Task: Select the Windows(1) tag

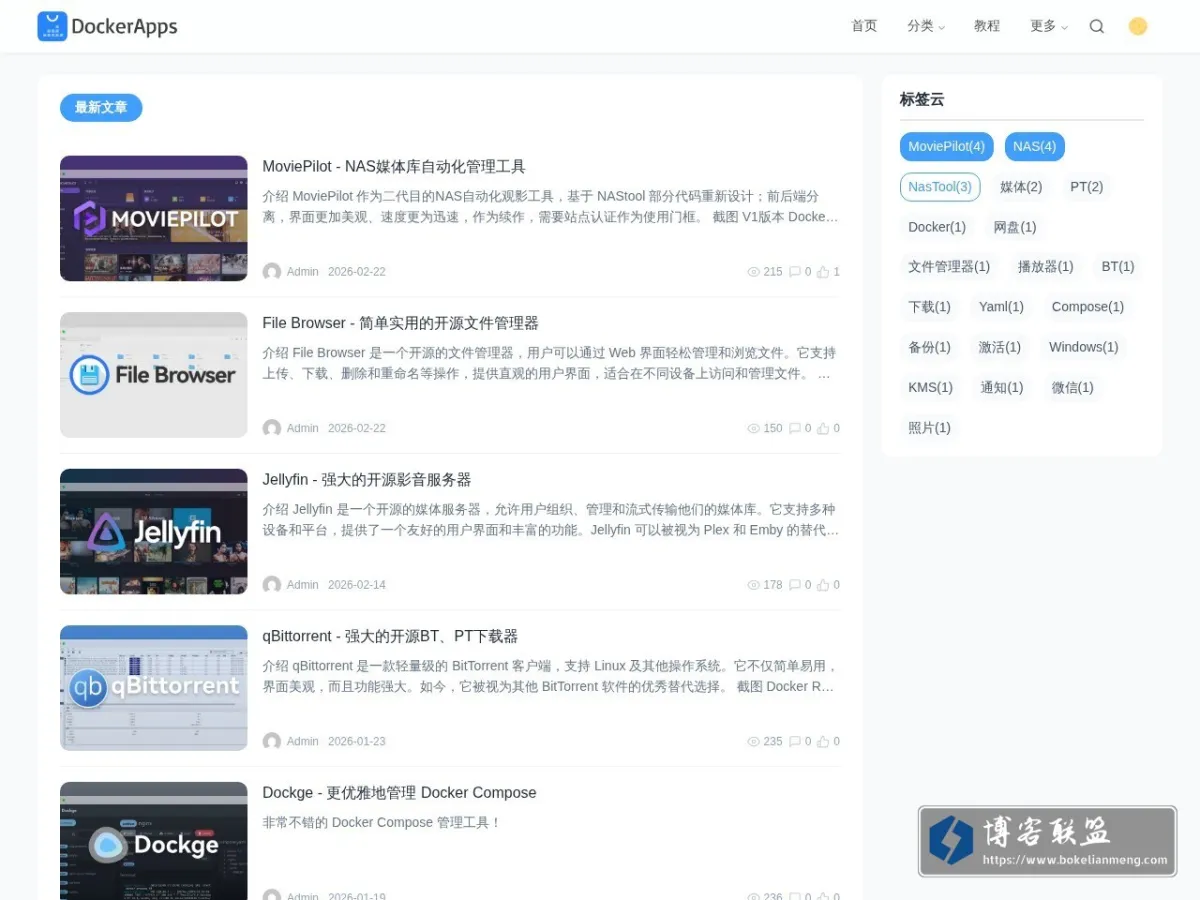Action: coord(1084,347)
